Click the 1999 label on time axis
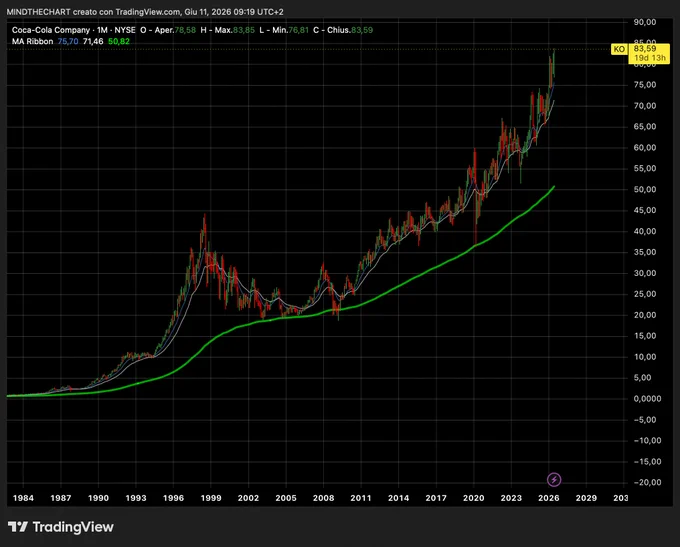The image size is (680, 547). (x=211, y=498)
